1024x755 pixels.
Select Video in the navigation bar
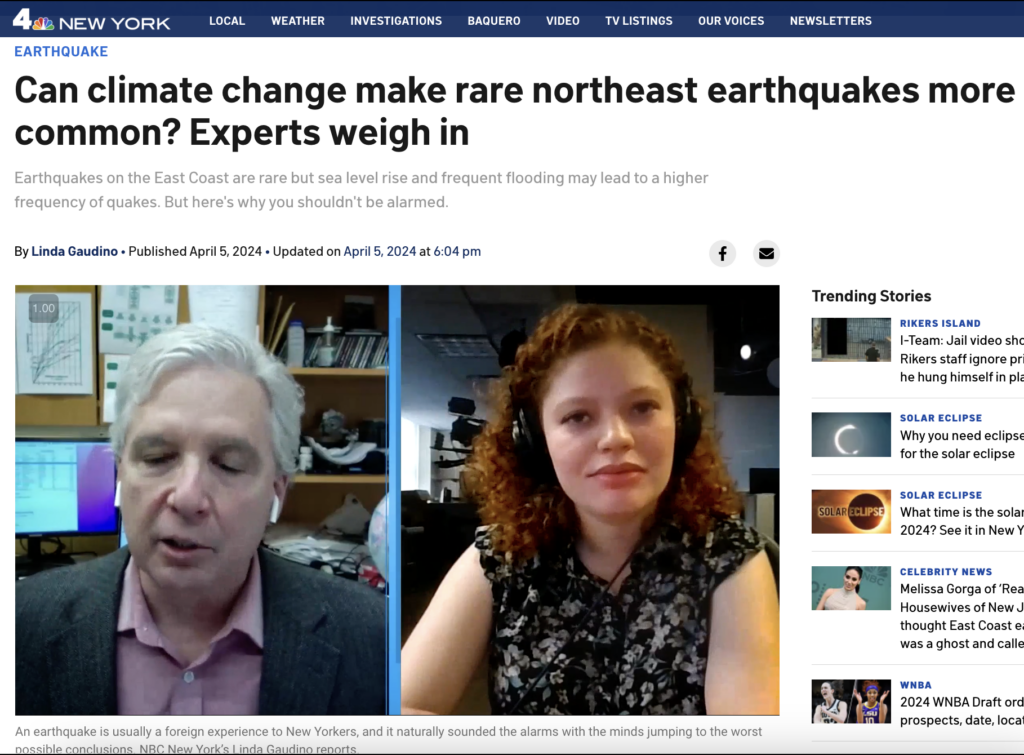[x=563, y=21]
